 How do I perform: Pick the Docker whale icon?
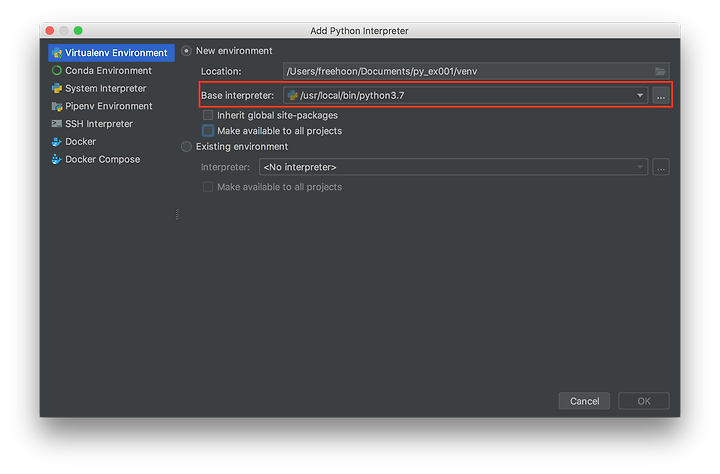[57, 141]
